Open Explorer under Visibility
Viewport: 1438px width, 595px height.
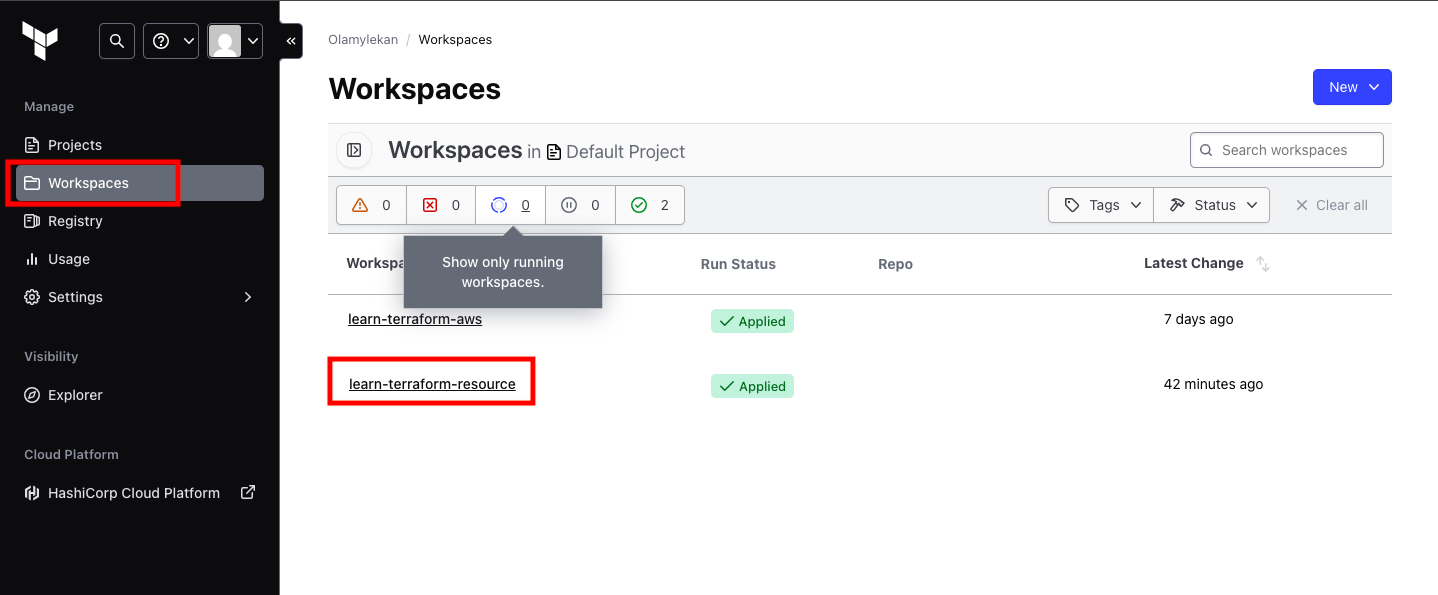(x=140, y=395)
